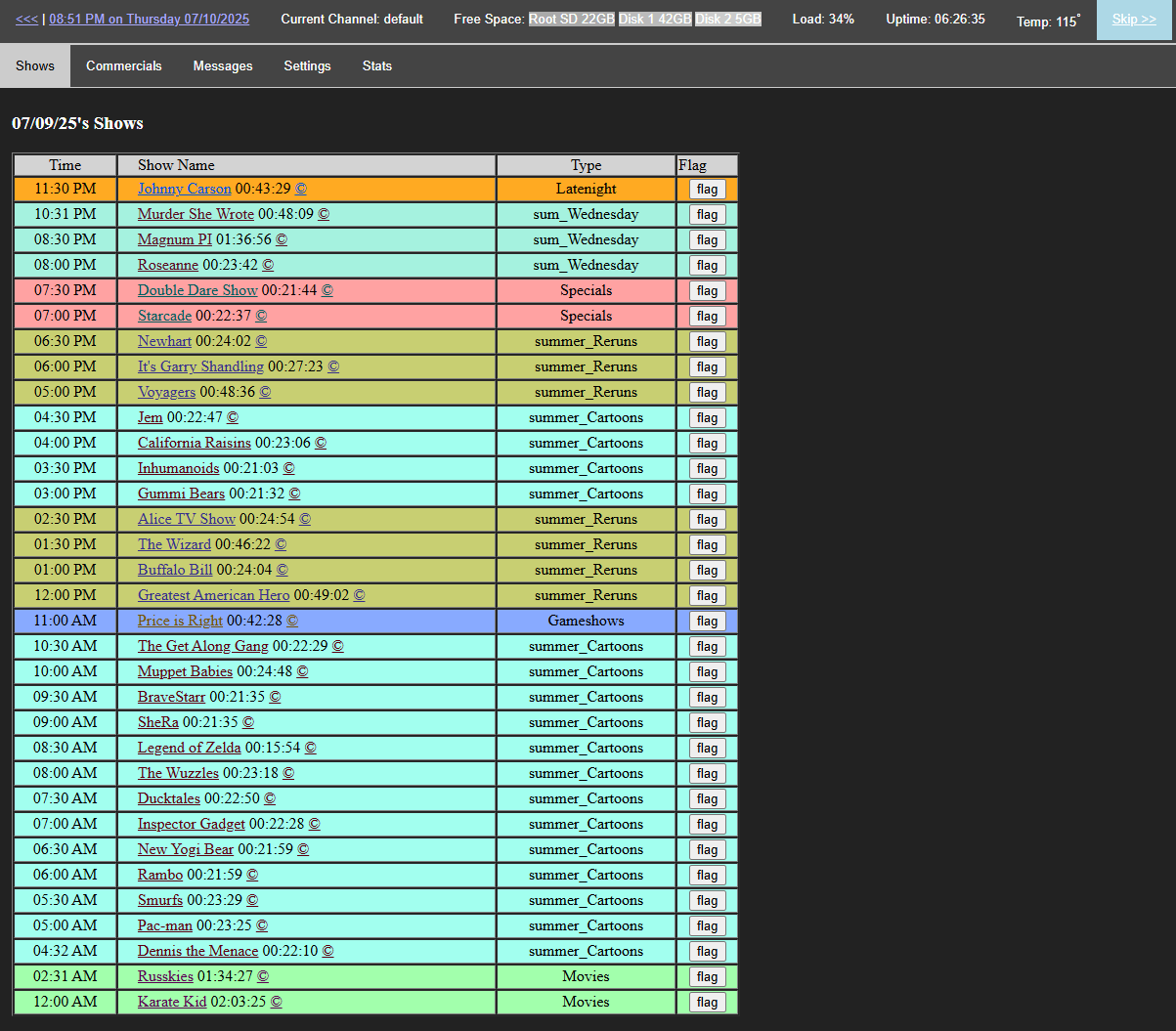Open the © icon in the Buffalo Bill row

click(x=283, y=570)
